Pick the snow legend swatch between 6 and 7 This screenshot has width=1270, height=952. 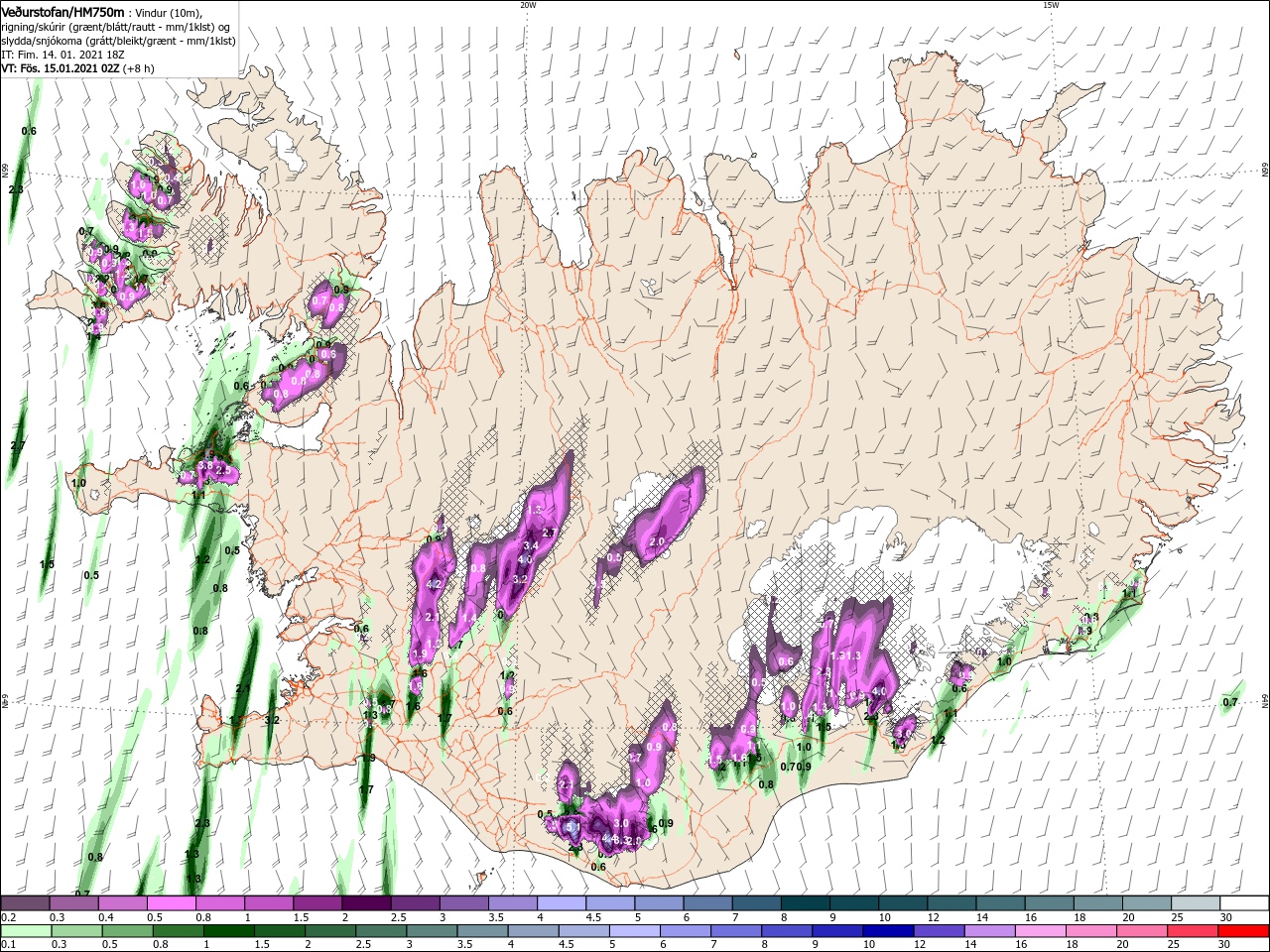coord(707,903)
